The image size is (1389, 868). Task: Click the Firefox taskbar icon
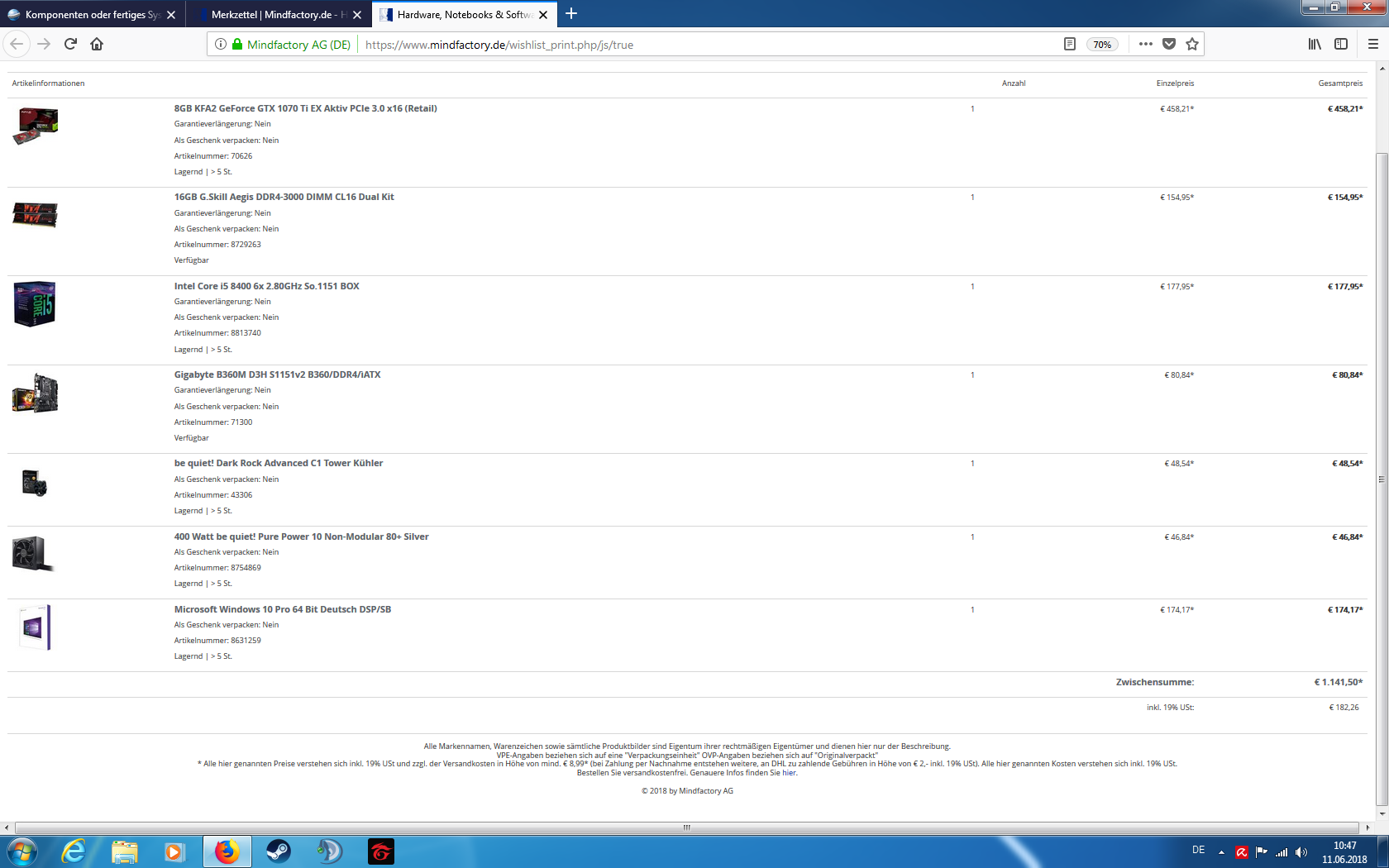[227, 851]
